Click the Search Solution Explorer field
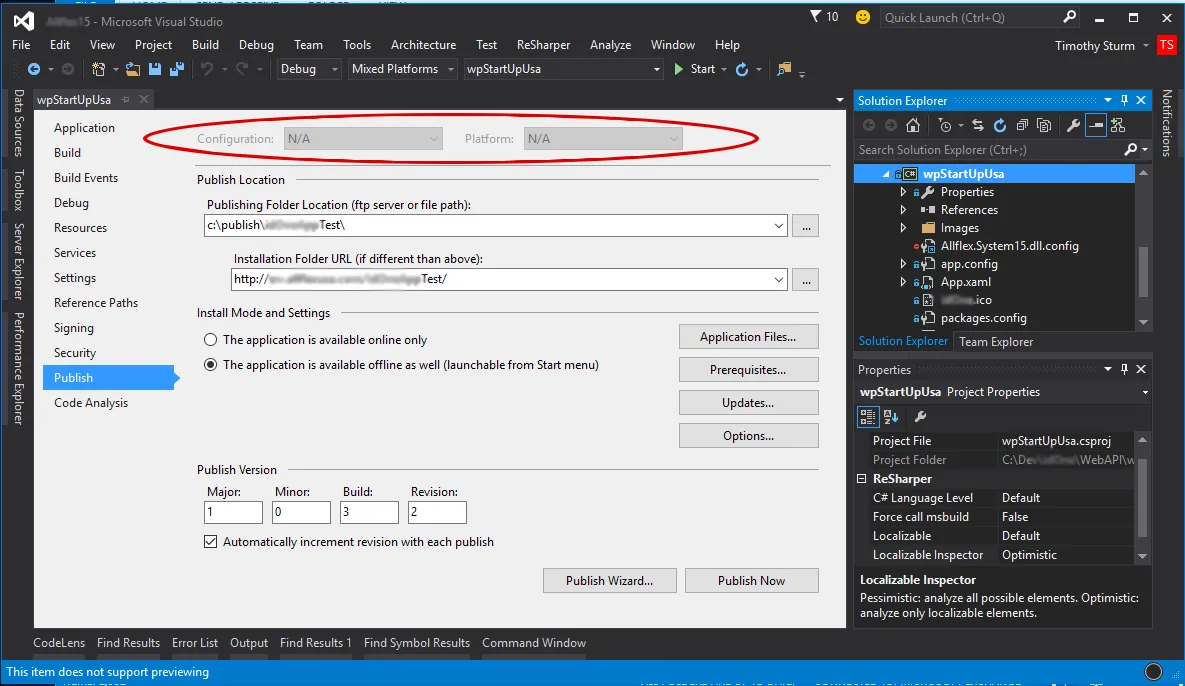This screenshot has height=686, width=1185. pos(989,150)
